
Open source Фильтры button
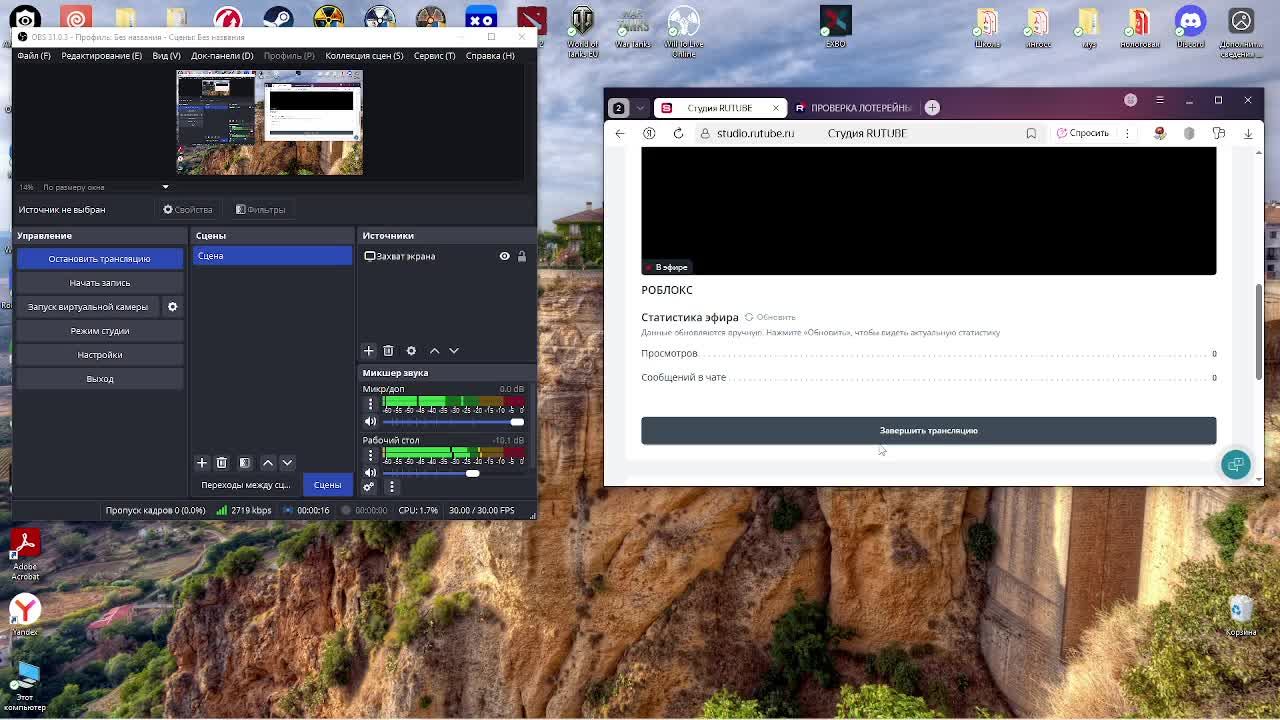pyautogui.click(x=260, y=210)
